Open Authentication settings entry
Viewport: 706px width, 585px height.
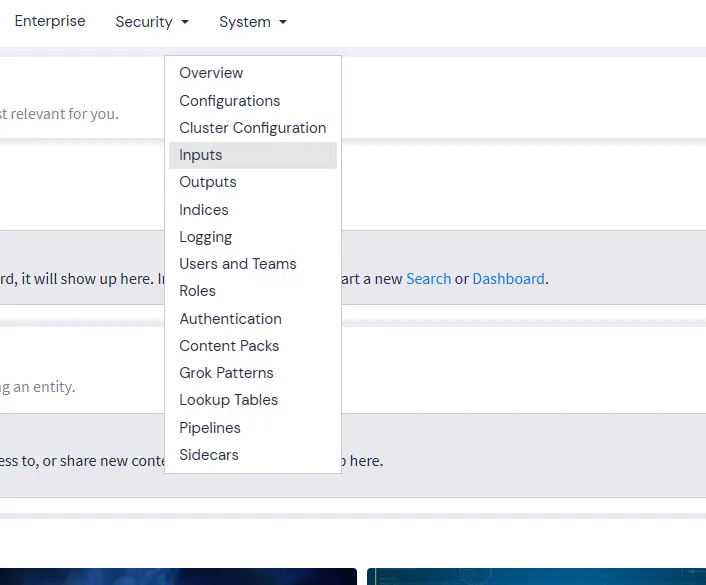coord(253,319)
